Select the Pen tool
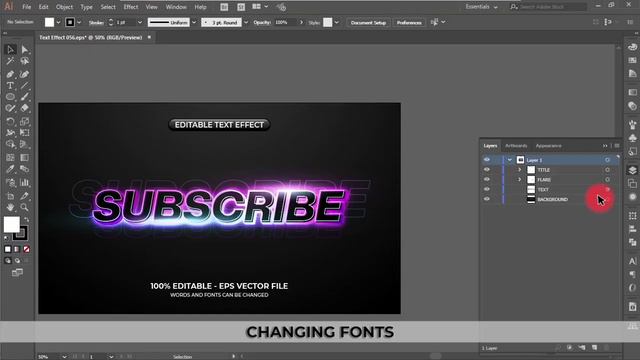The image size is (640, 360). (10, 74)
